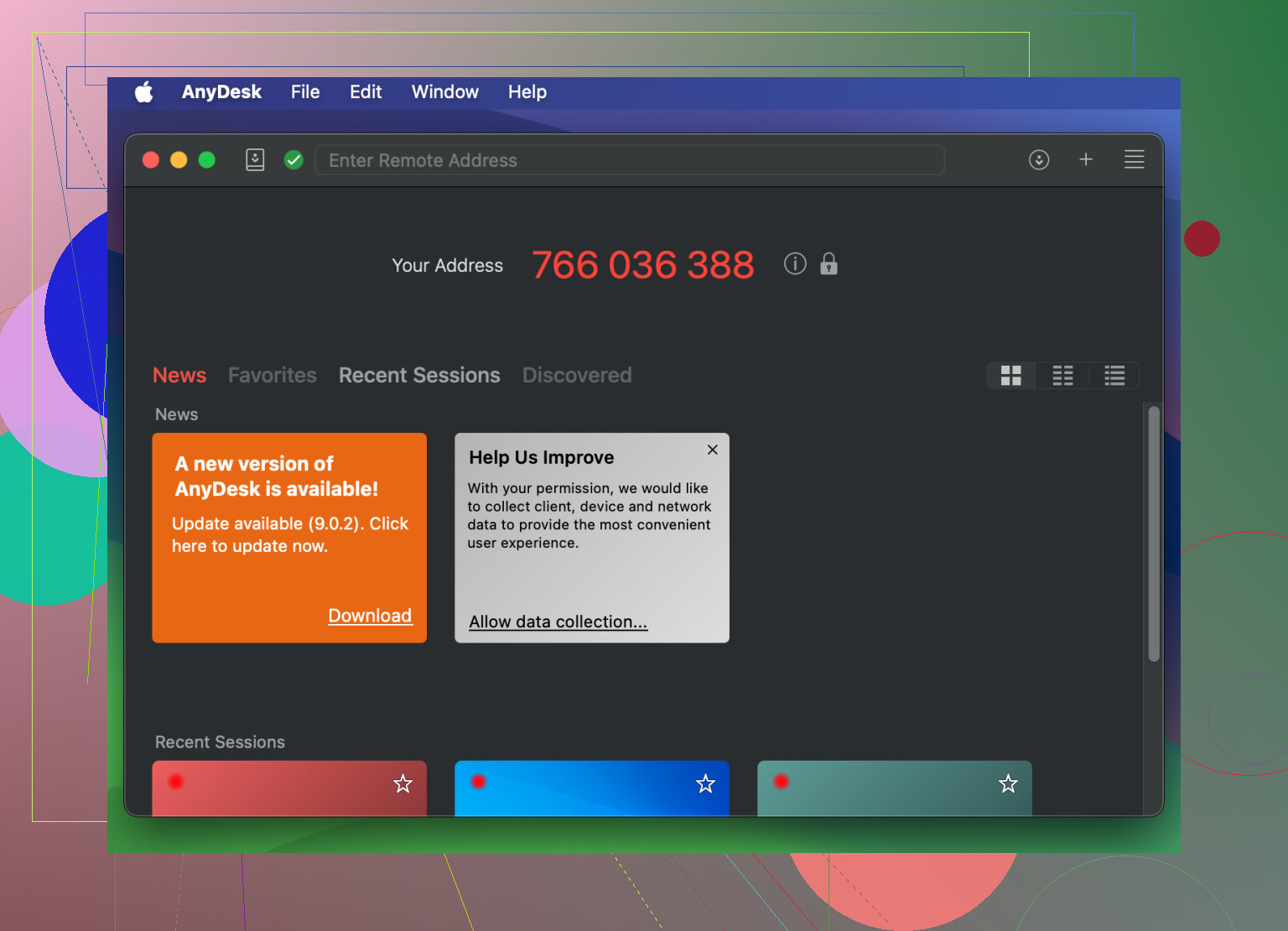Viewport: 1288px width, 931px height.
Task: Switch to large tile grid view
Action: [x=1011, y=376]
